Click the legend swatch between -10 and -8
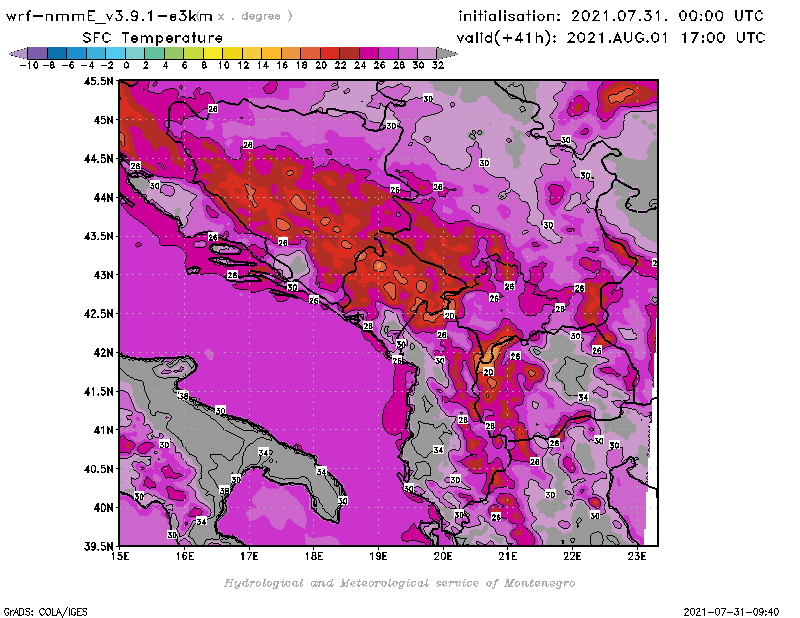This screenshot has height=618, width=800. [x=38, y=53]
